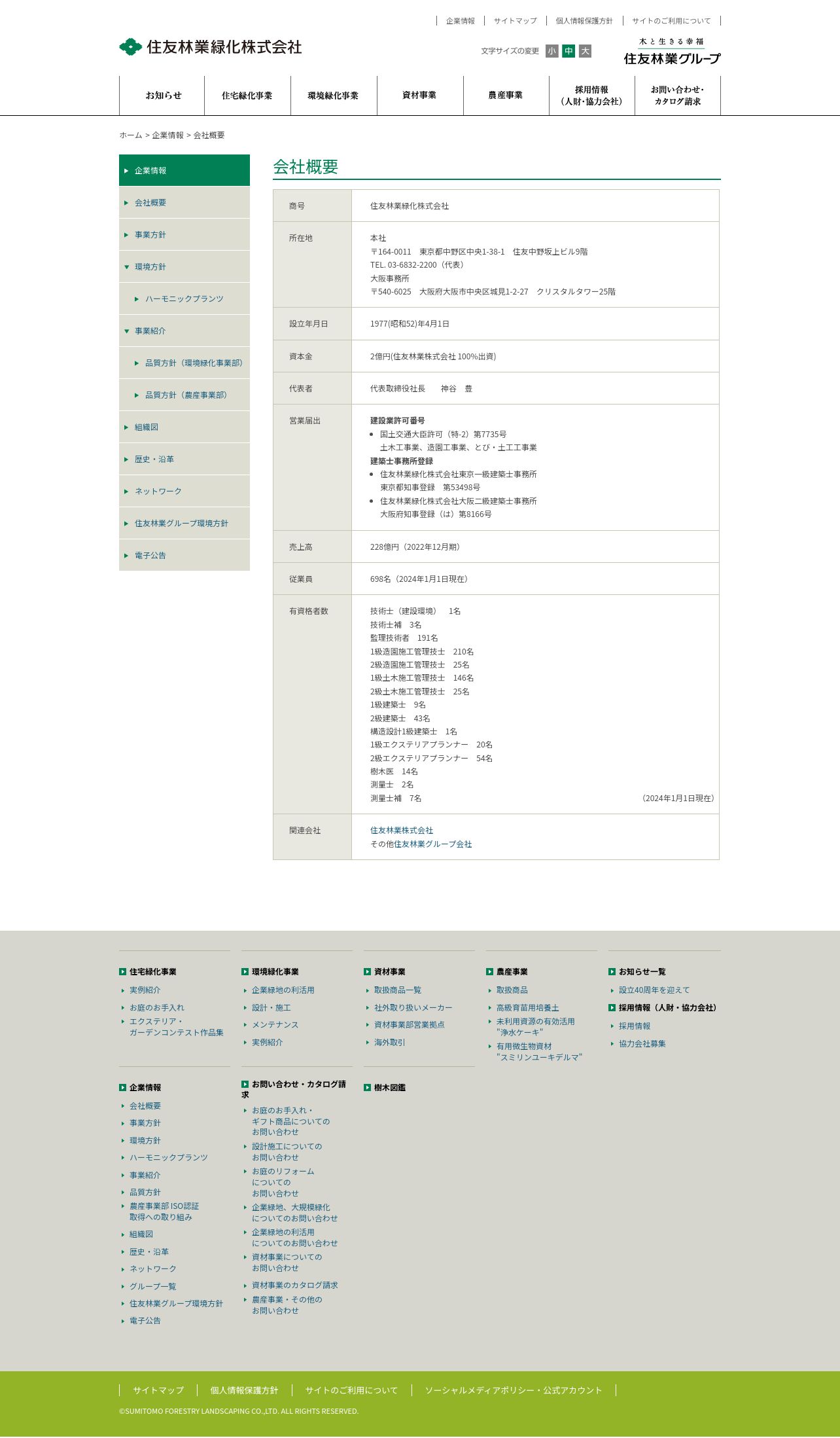Collapse the 環境方針 sidebar section
The height and width of the screenshot is (1438, 840).
pyautogui.click(x=184, y=267)
